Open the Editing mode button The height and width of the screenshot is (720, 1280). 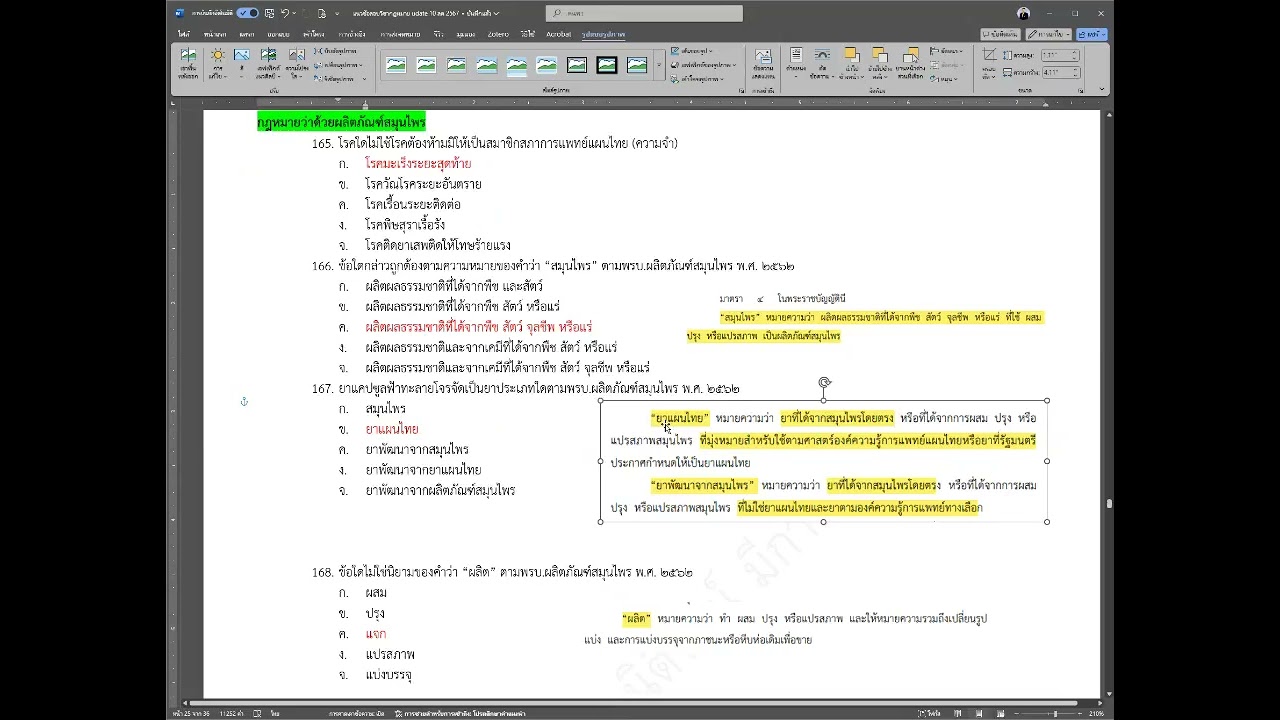coord(1048,34)
